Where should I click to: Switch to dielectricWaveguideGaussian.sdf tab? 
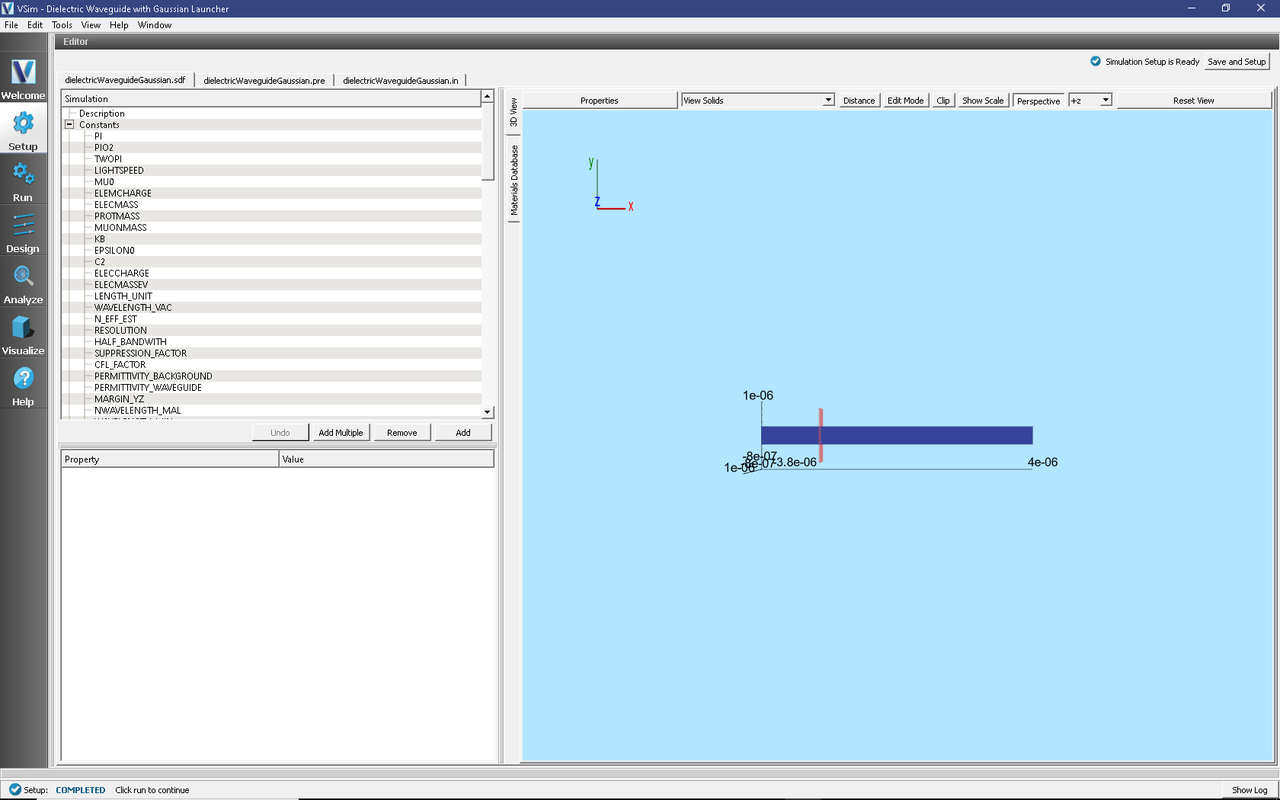pyautogui.click(x=125, y=80)
